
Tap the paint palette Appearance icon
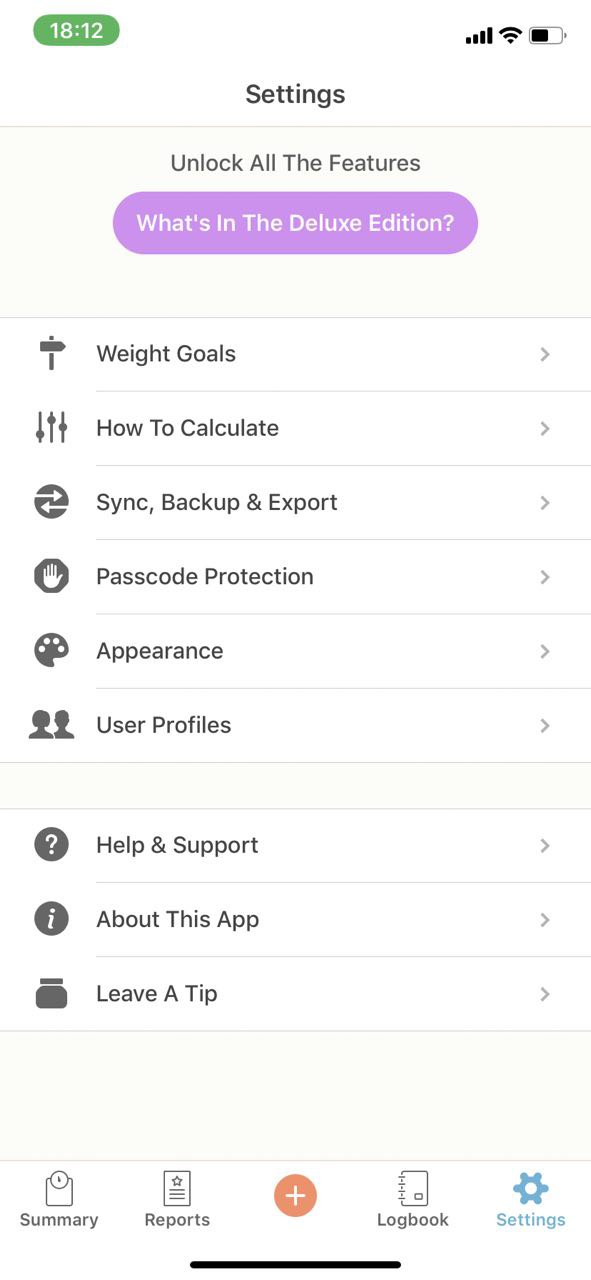pyautogui.click(x=51, y=651)
